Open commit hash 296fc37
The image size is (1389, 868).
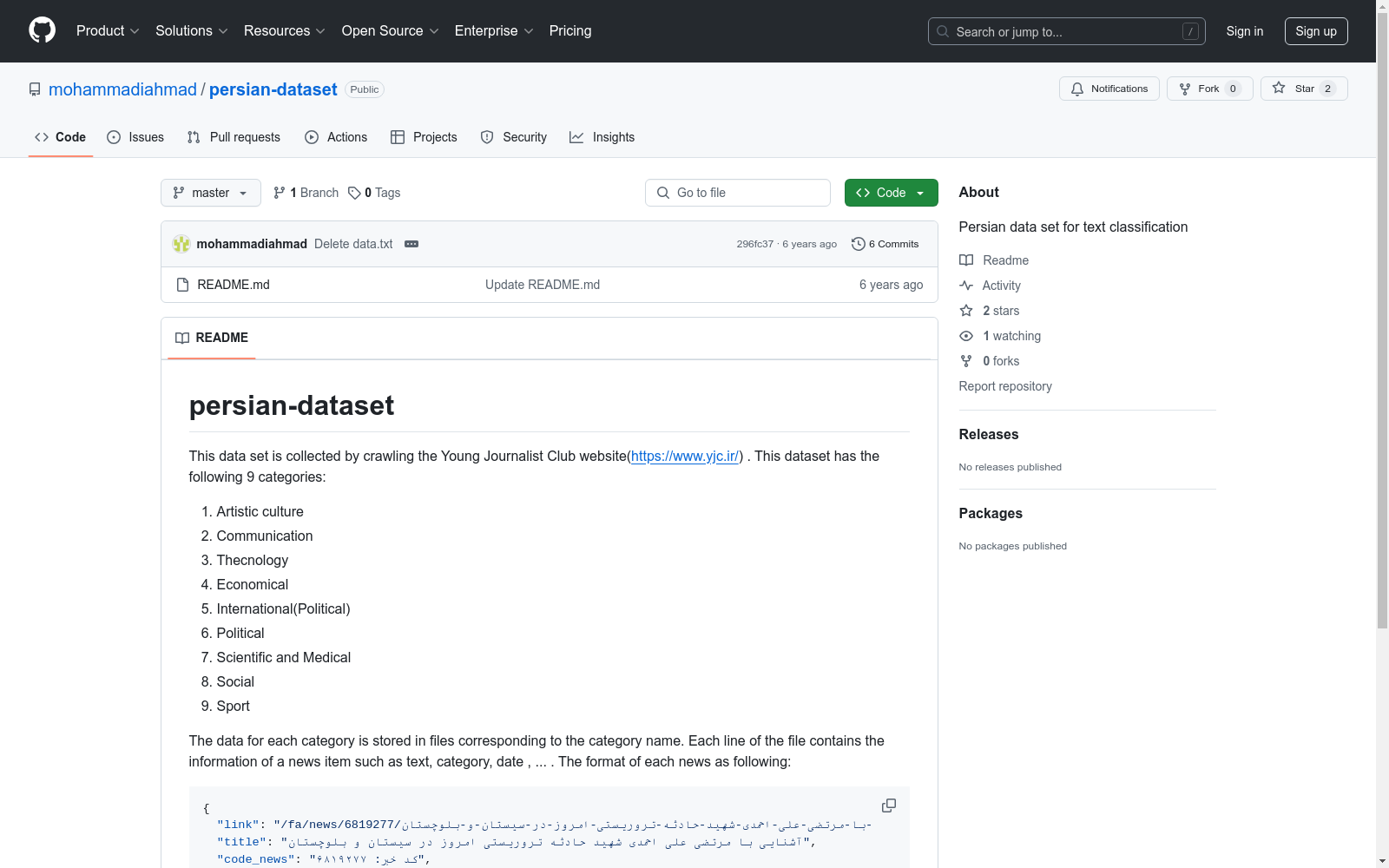(x=755, y=244)
